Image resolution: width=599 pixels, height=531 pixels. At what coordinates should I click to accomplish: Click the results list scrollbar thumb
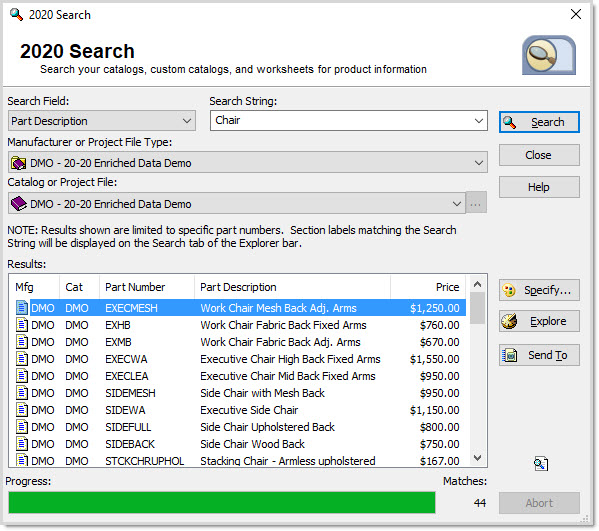(x=477, y=308)
